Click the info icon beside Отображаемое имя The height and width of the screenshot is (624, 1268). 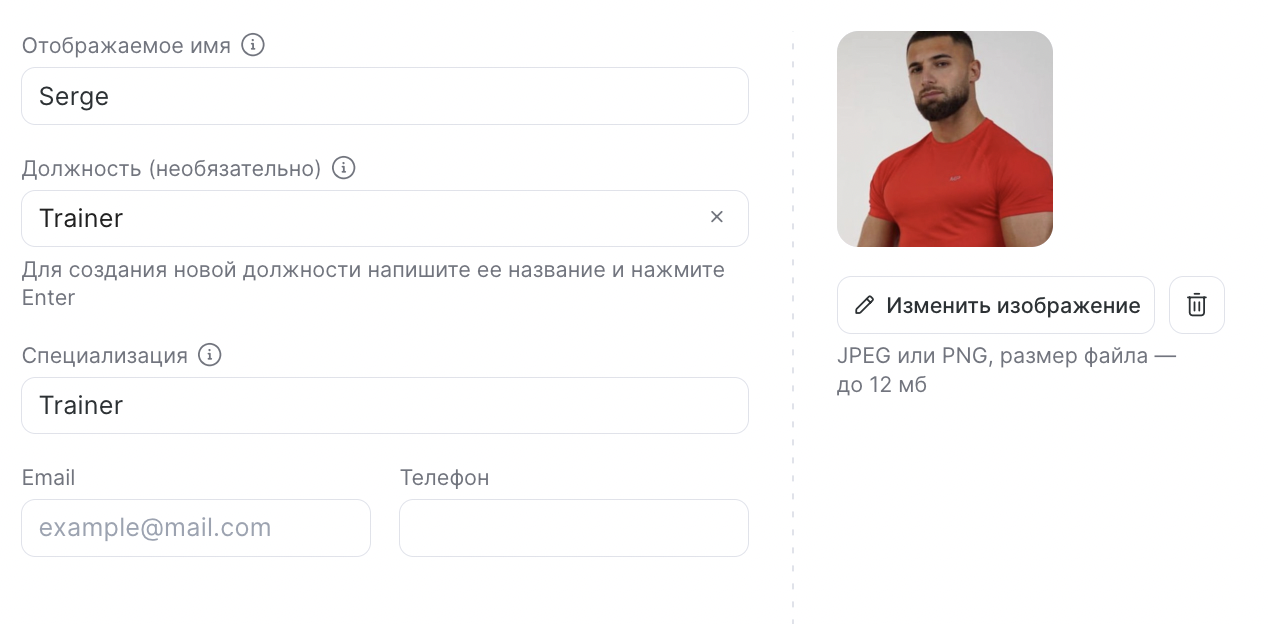click(254, 45)
